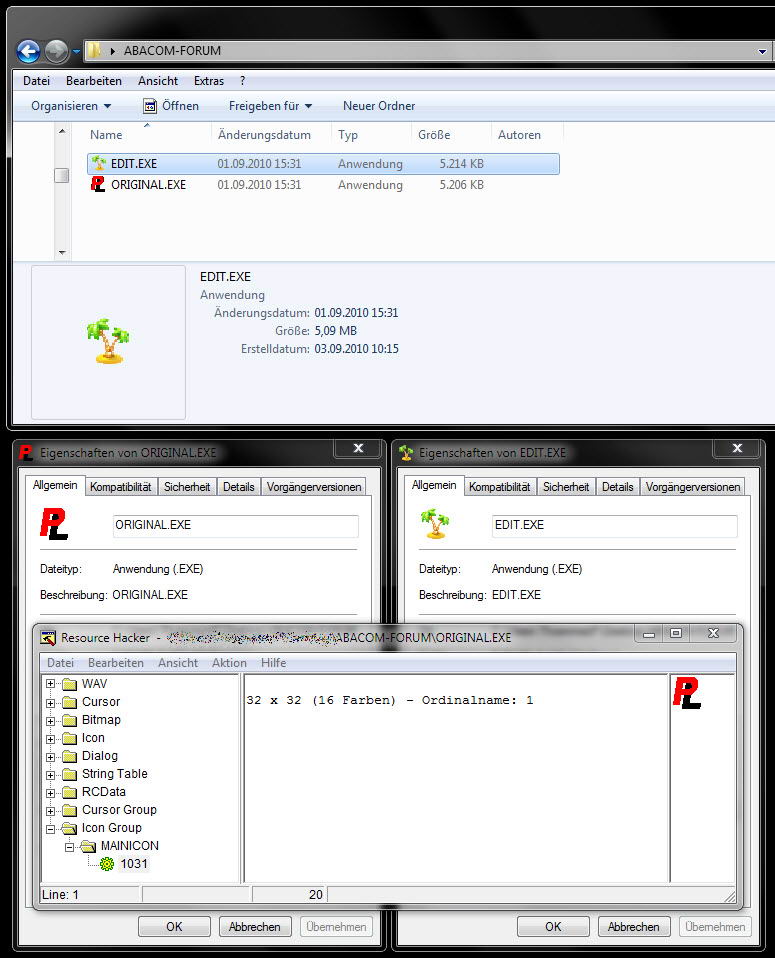Viewport: 775px width, 958px height.
Task: Open the Freigeben für dropdown
Action: 270,106
